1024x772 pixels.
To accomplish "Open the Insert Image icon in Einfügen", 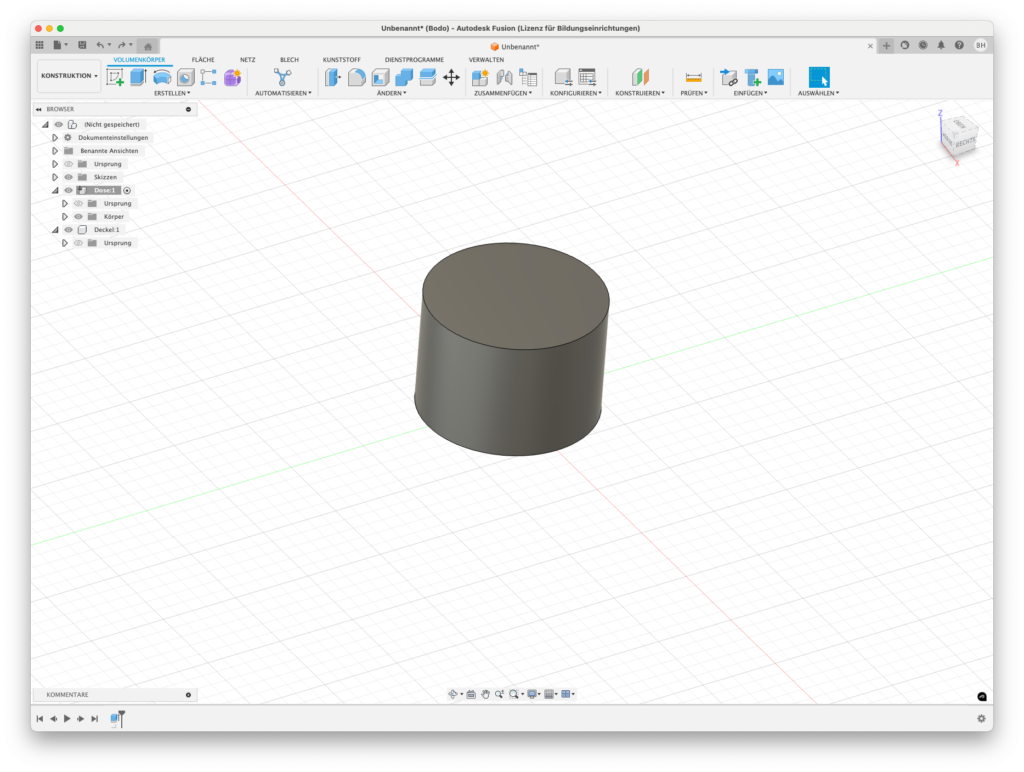I will click(x=775, y=77).
